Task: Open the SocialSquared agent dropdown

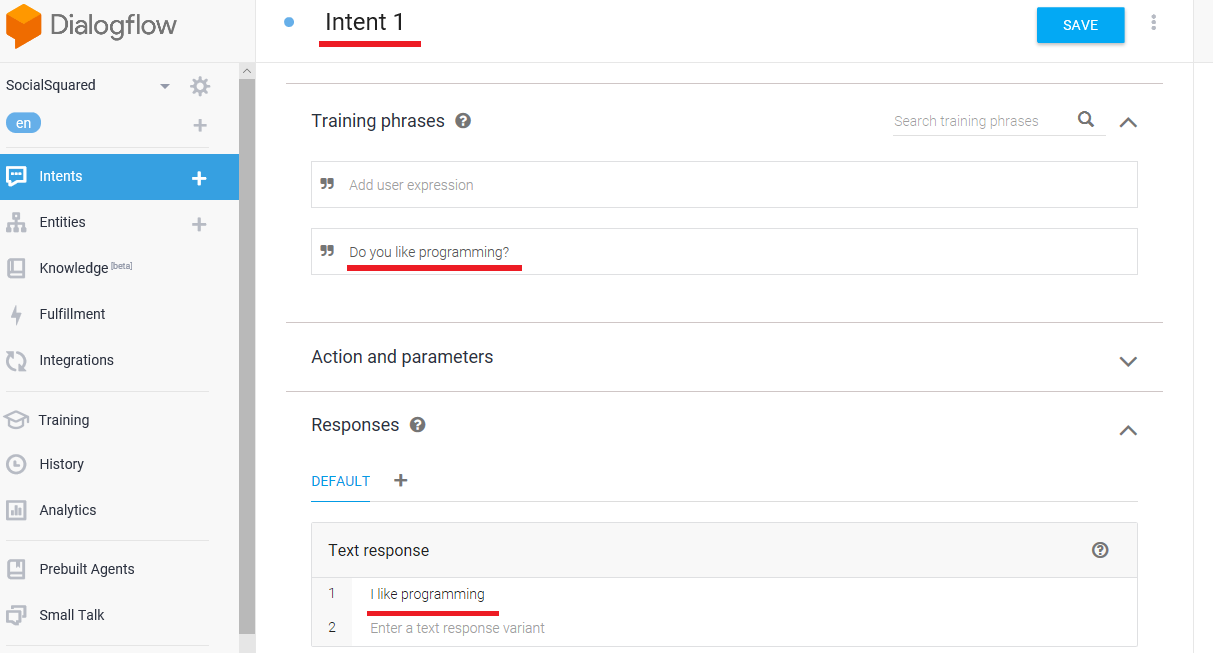Action: click(x=165, y=86)
